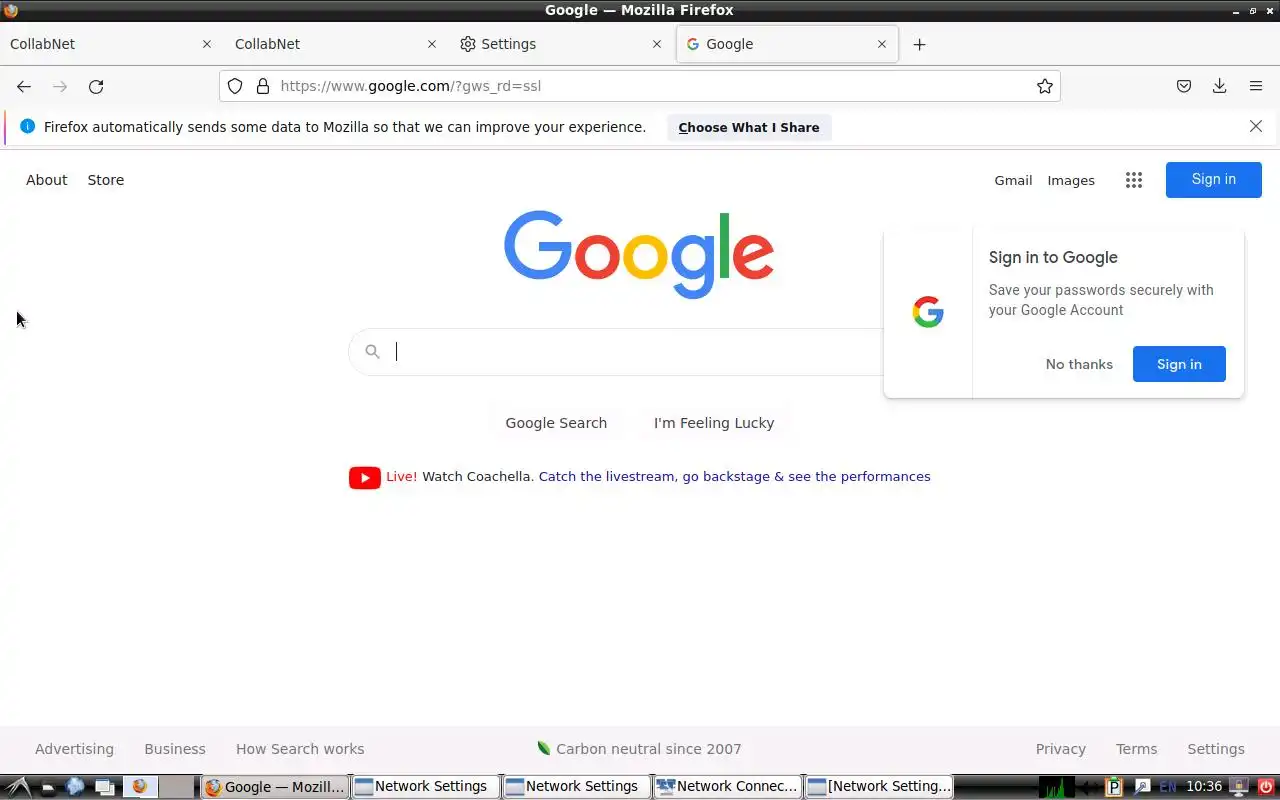Viewport: 1280px width, 800px height.
Task: Switch to the Settings tab
Action: pyautogui.click(x=561, y=44)
